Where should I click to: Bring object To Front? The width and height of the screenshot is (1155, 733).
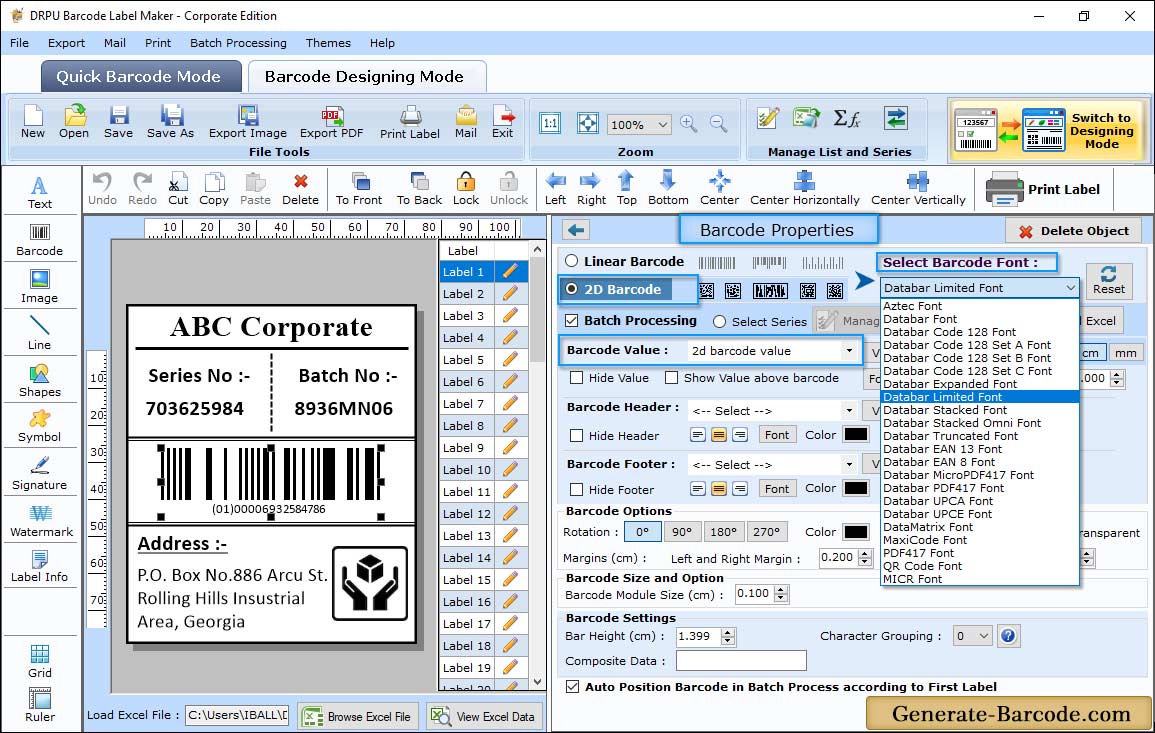pyautogui.click(x=359, y=189)
